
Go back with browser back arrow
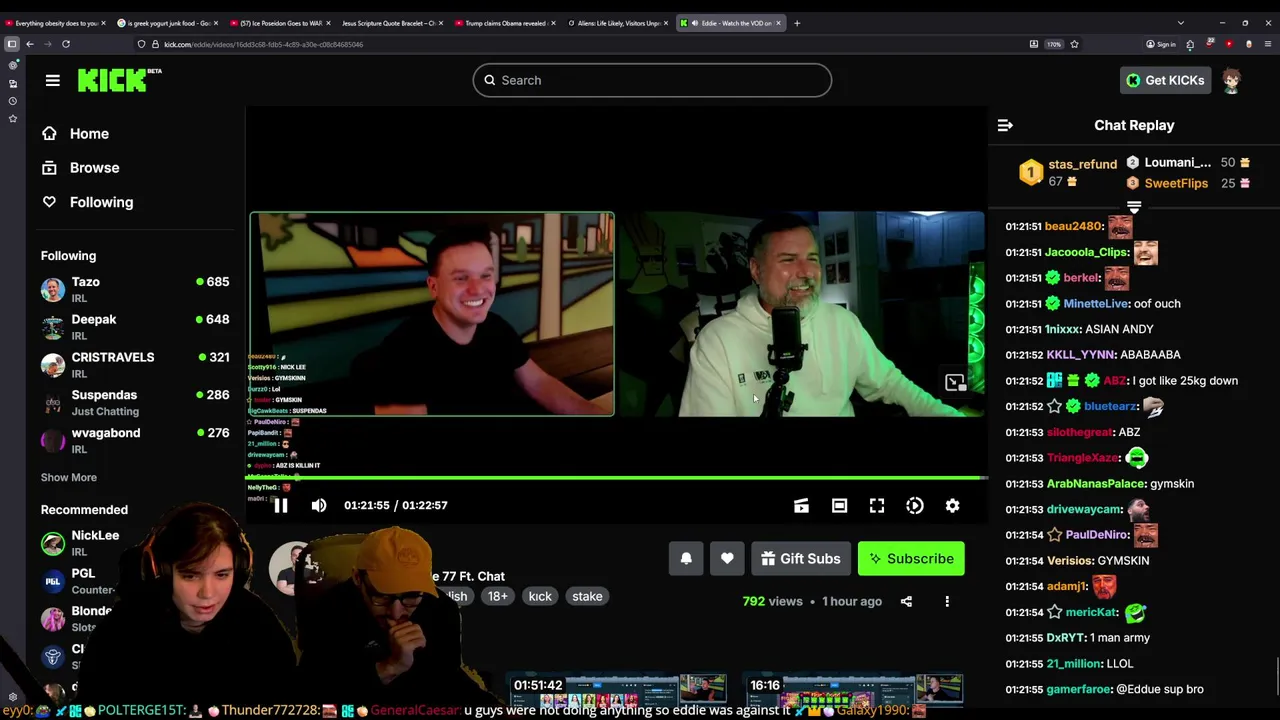click(30, 44)
